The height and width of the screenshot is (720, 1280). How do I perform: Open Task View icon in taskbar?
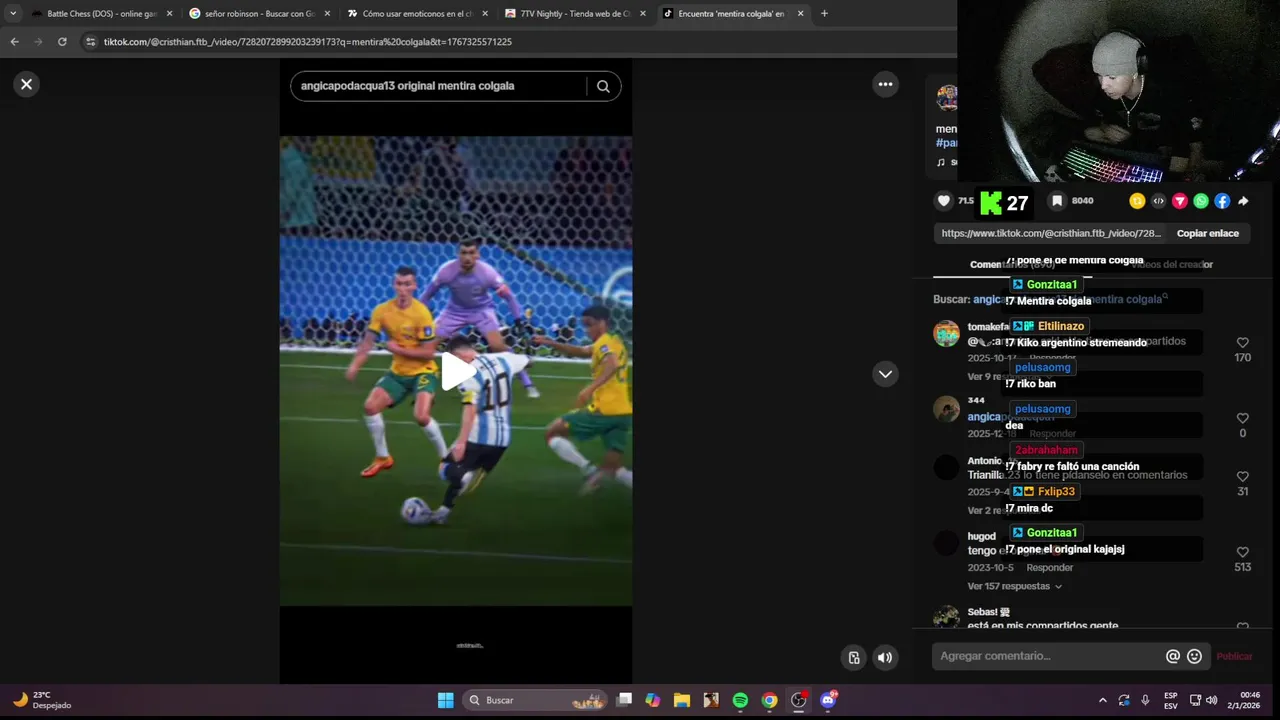(x=624, y=700)
